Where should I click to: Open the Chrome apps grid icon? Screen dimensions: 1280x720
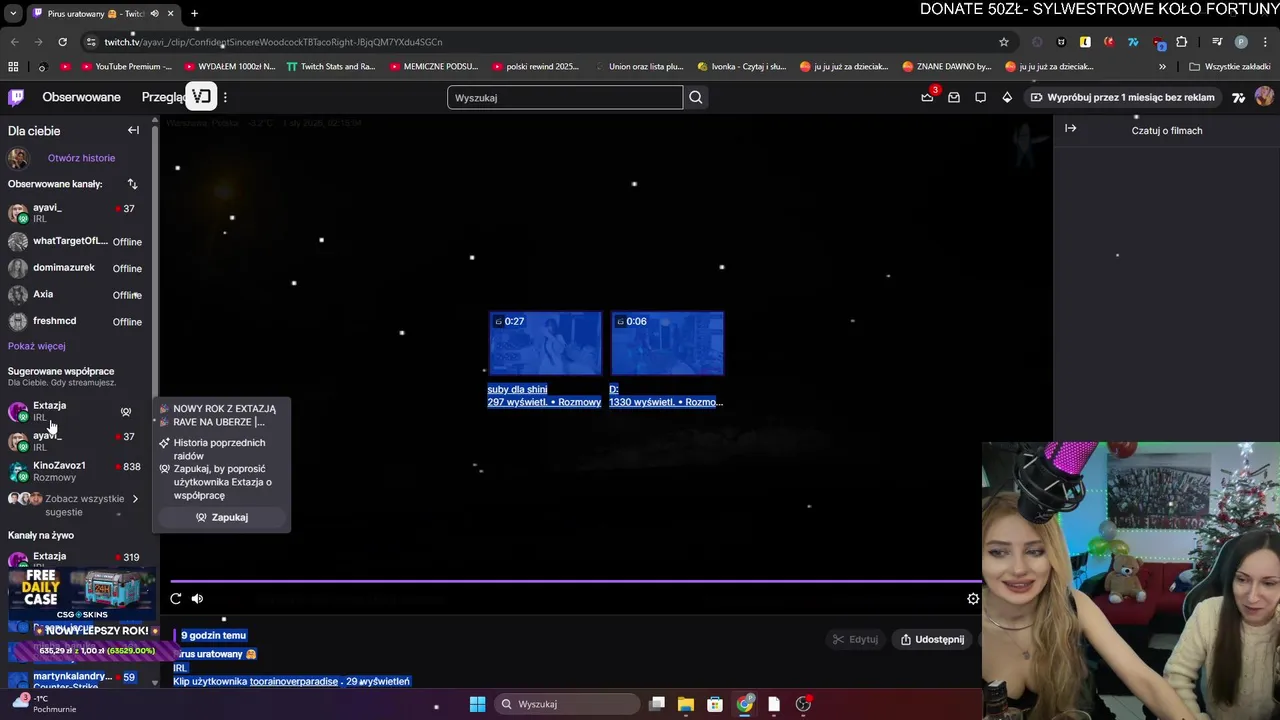(x=13, y=67)
